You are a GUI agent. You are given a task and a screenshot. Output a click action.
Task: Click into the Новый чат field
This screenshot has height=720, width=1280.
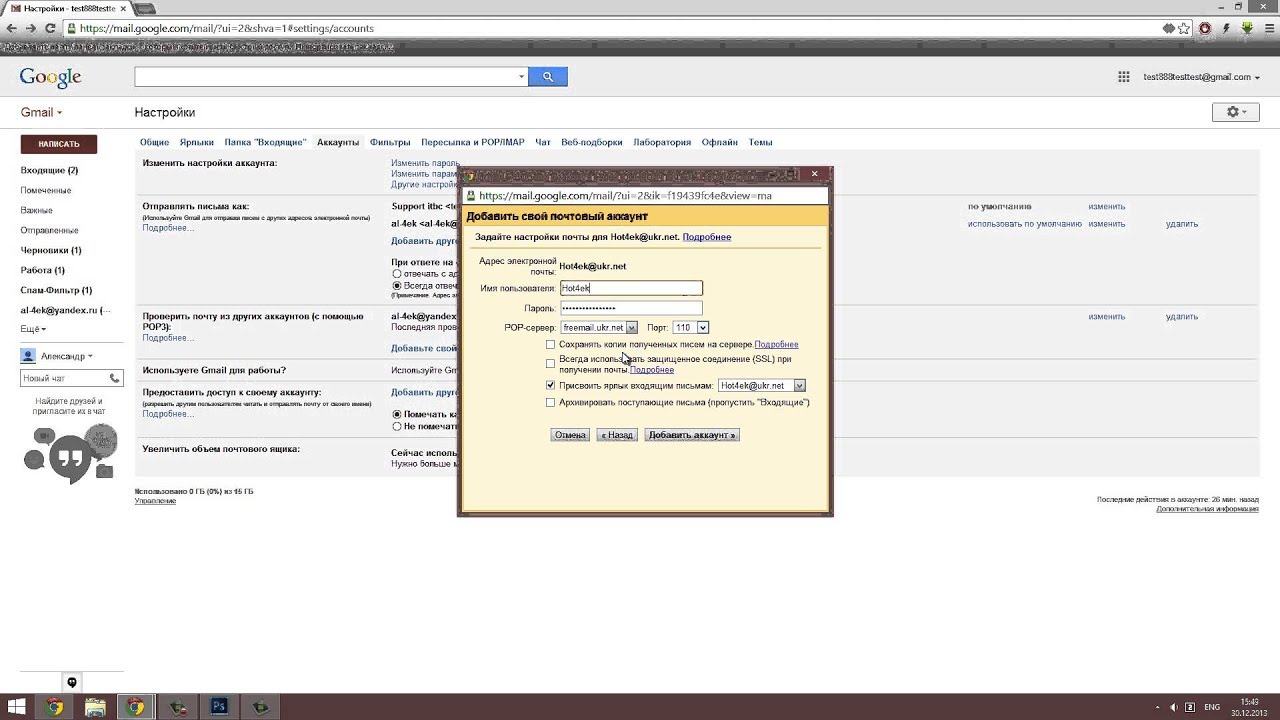[65, 378]
